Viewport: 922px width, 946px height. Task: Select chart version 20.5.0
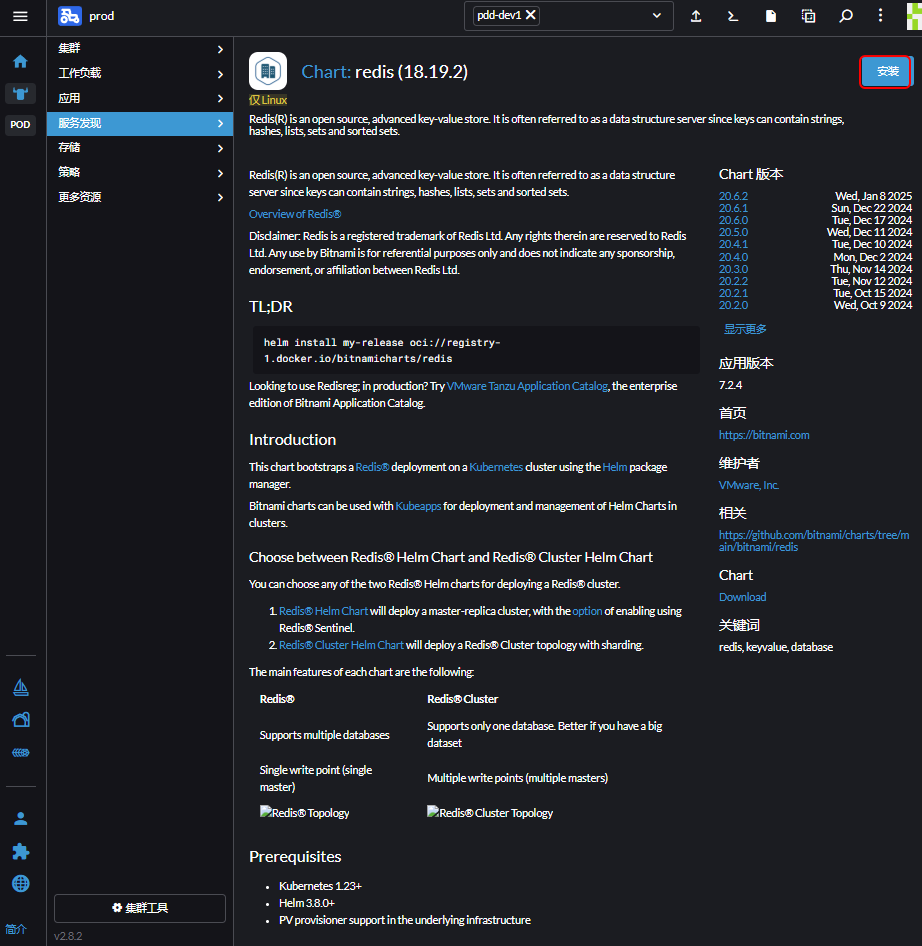[733, 232]
